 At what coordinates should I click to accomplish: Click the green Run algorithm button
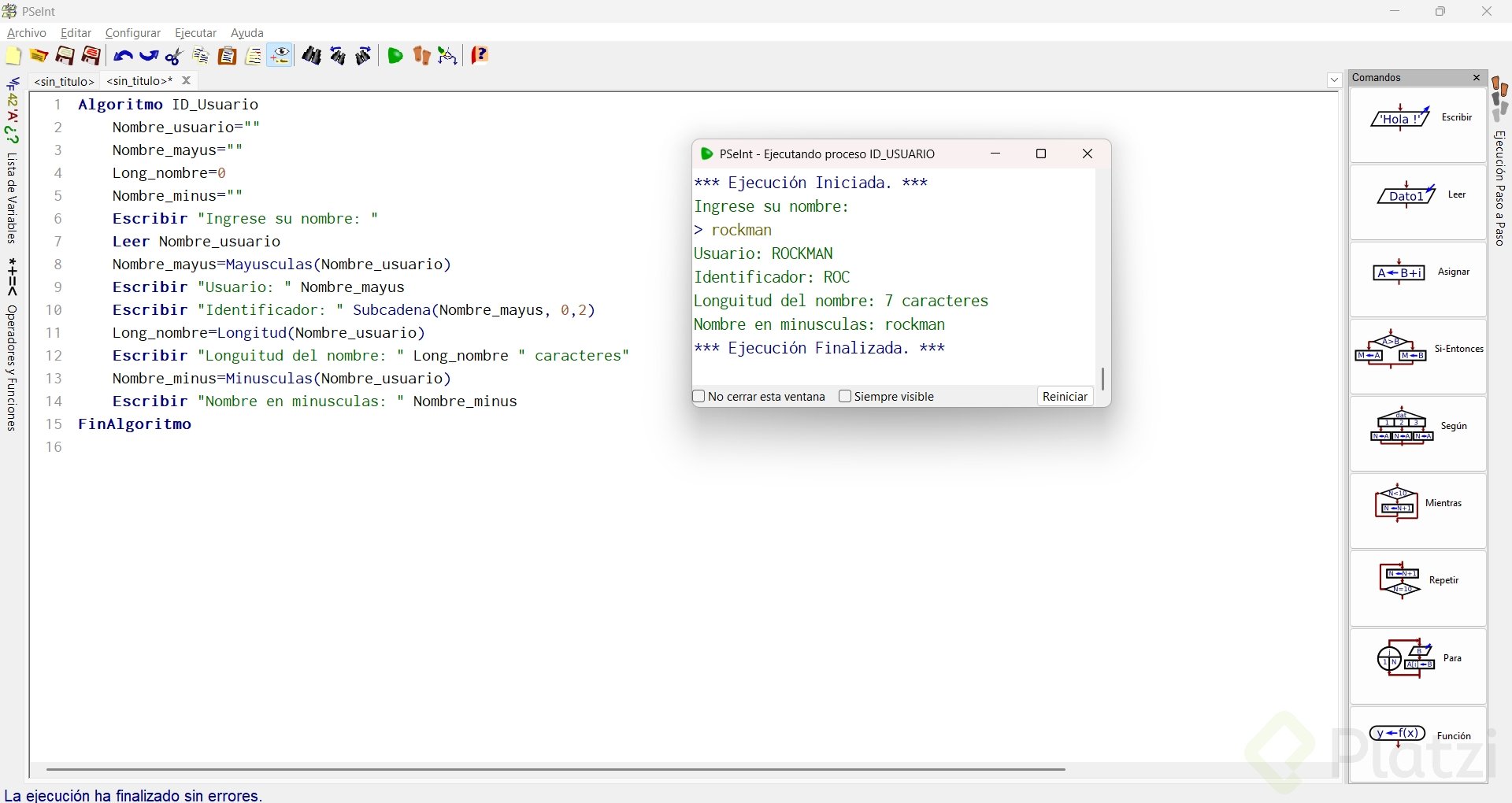(395, 56)
